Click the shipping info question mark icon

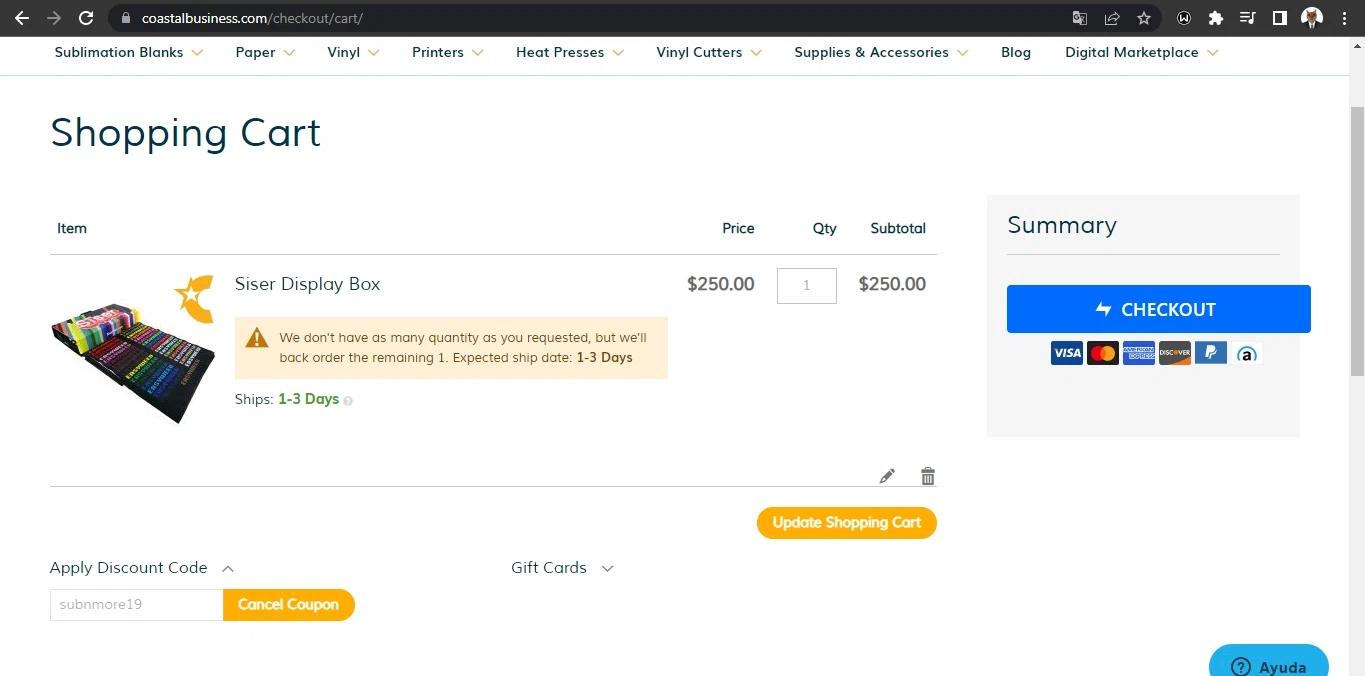(x=348, y=401)
